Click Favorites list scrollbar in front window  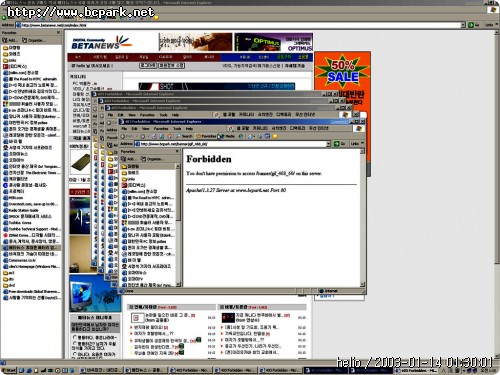coord(178,225)
